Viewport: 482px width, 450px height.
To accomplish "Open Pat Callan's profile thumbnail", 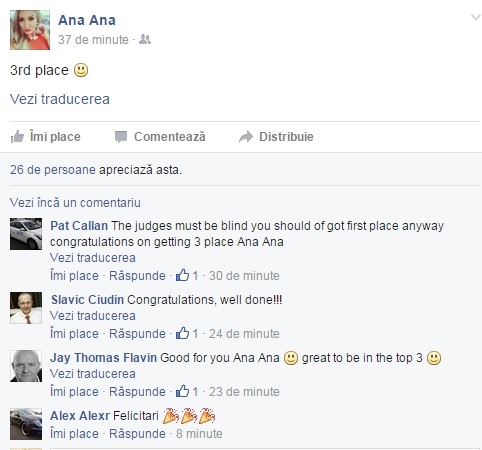I will click(26, 234).
